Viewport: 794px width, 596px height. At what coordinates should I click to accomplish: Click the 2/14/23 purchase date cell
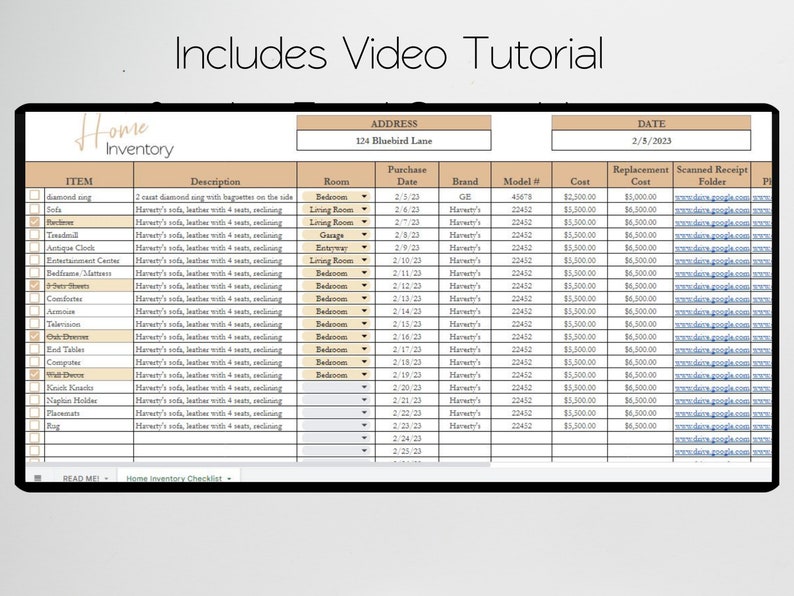(x=407, y=311)
